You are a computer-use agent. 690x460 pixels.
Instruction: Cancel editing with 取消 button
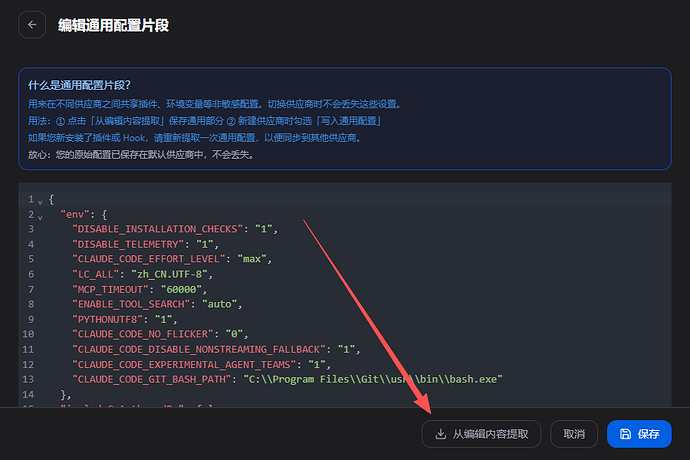(574, 434)
